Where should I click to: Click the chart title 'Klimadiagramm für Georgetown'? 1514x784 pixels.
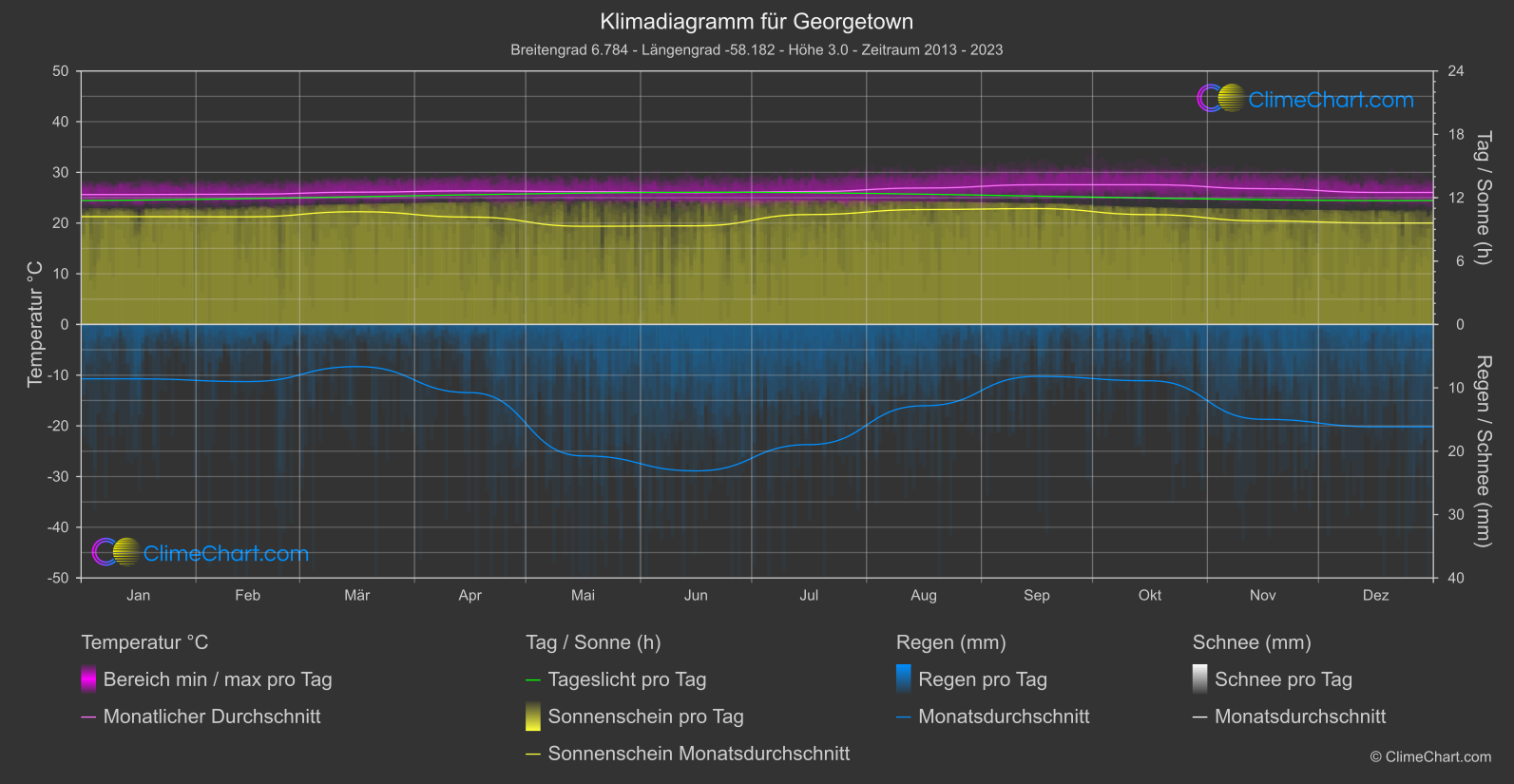[757, 21]
